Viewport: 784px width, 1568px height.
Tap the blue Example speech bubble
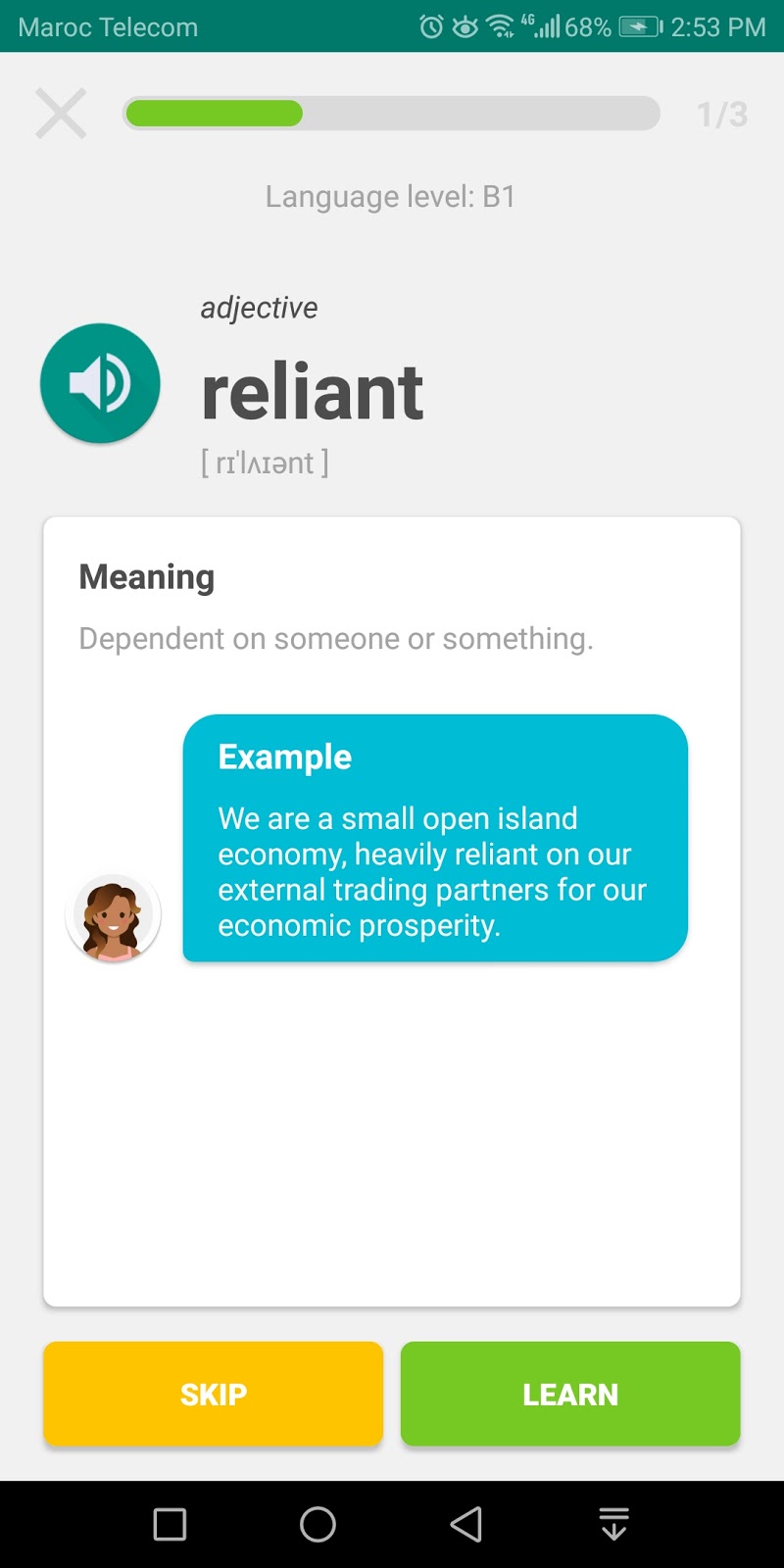435,838
